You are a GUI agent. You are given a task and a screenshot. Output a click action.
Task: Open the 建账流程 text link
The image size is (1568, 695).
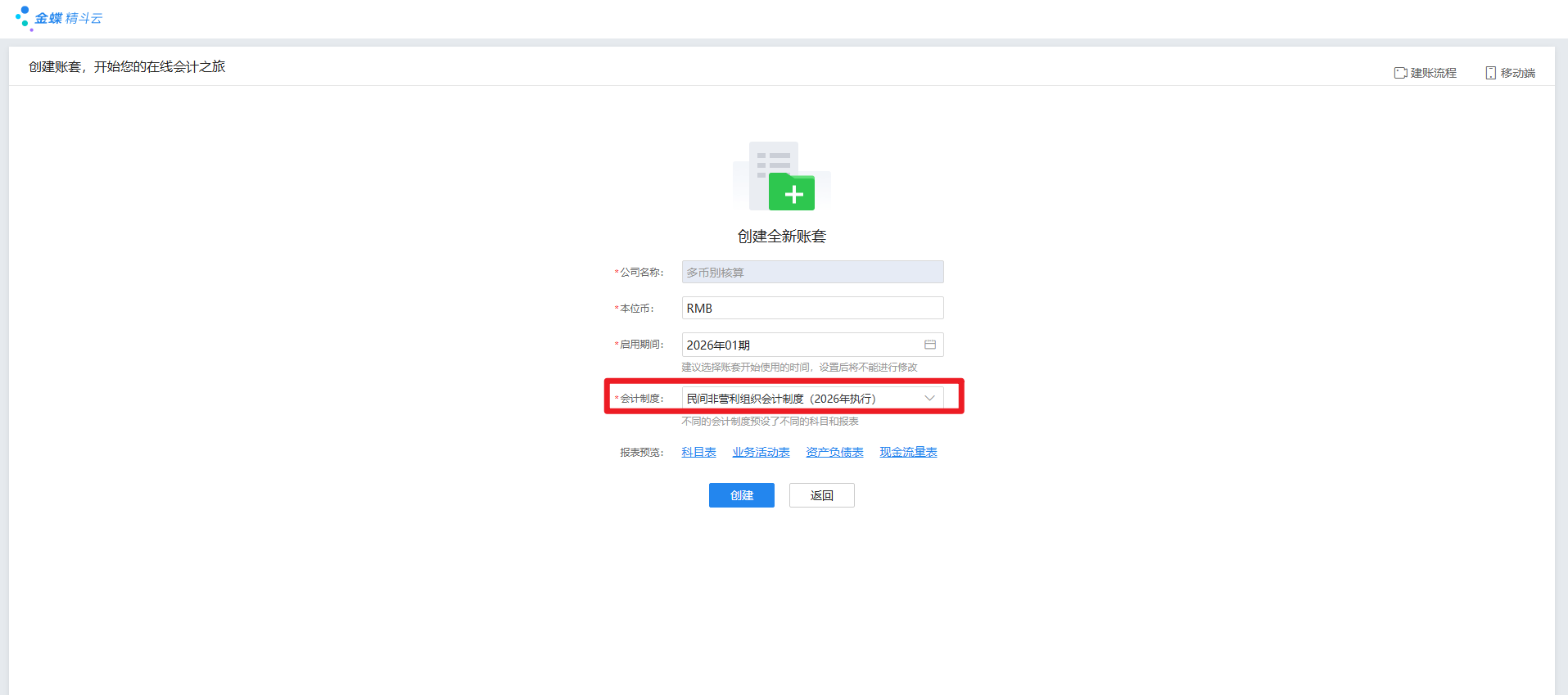[1433, 73]
